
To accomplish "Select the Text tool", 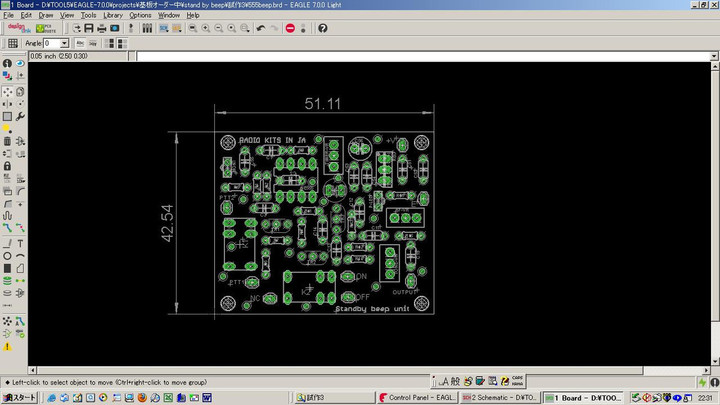I will (x=20, y=243).
